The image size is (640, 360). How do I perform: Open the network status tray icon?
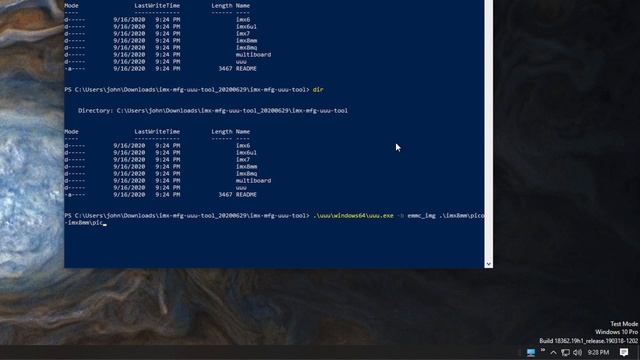pos(565,353)
